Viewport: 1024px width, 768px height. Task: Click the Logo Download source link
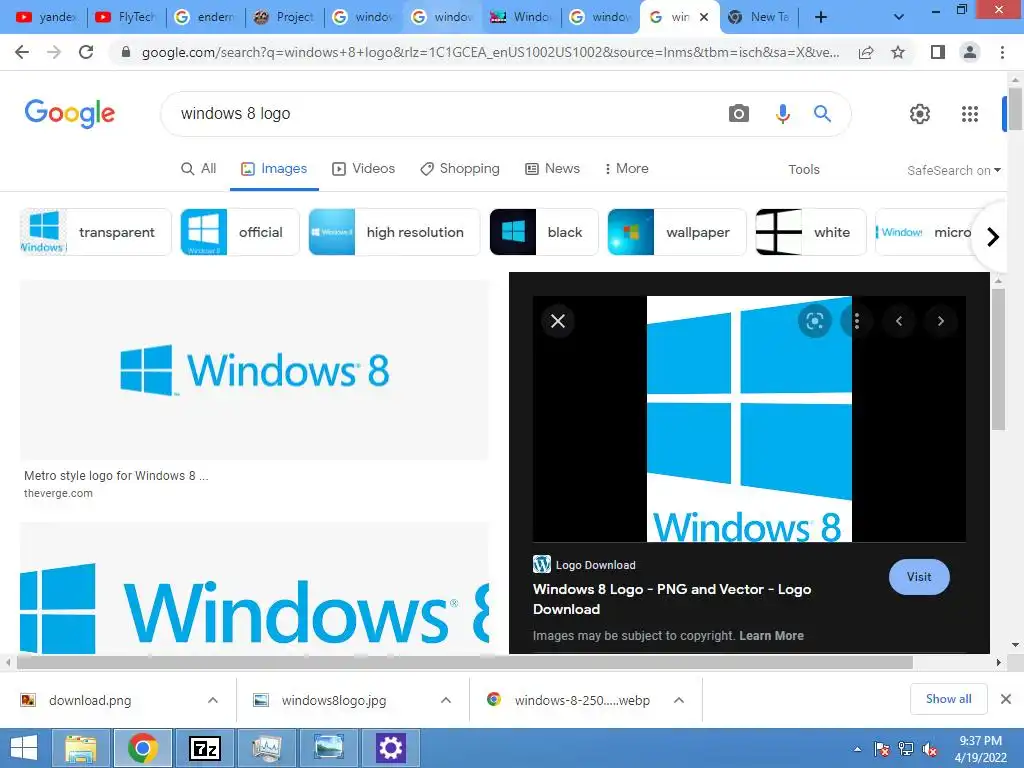pos(584,565)
